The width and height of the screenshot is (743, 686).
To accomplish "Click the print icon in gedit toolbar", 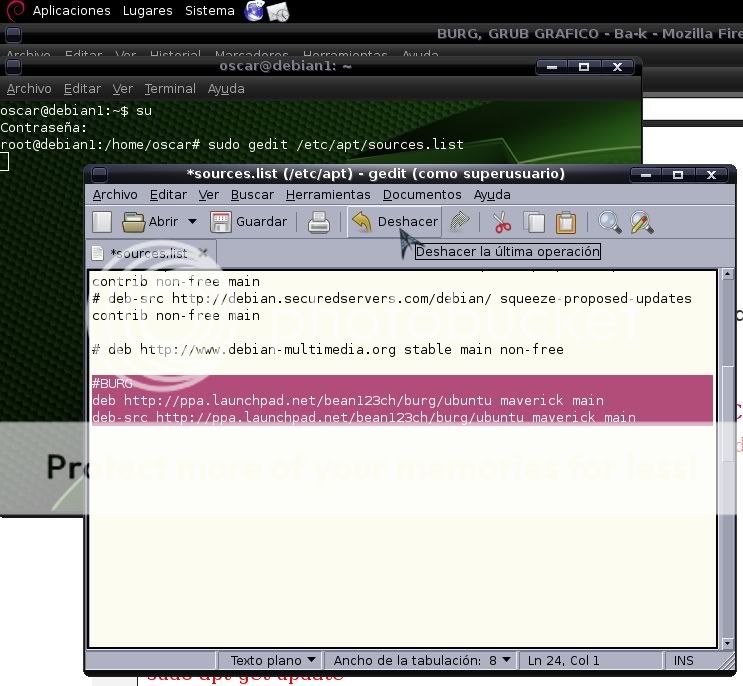I will [319, 222].
